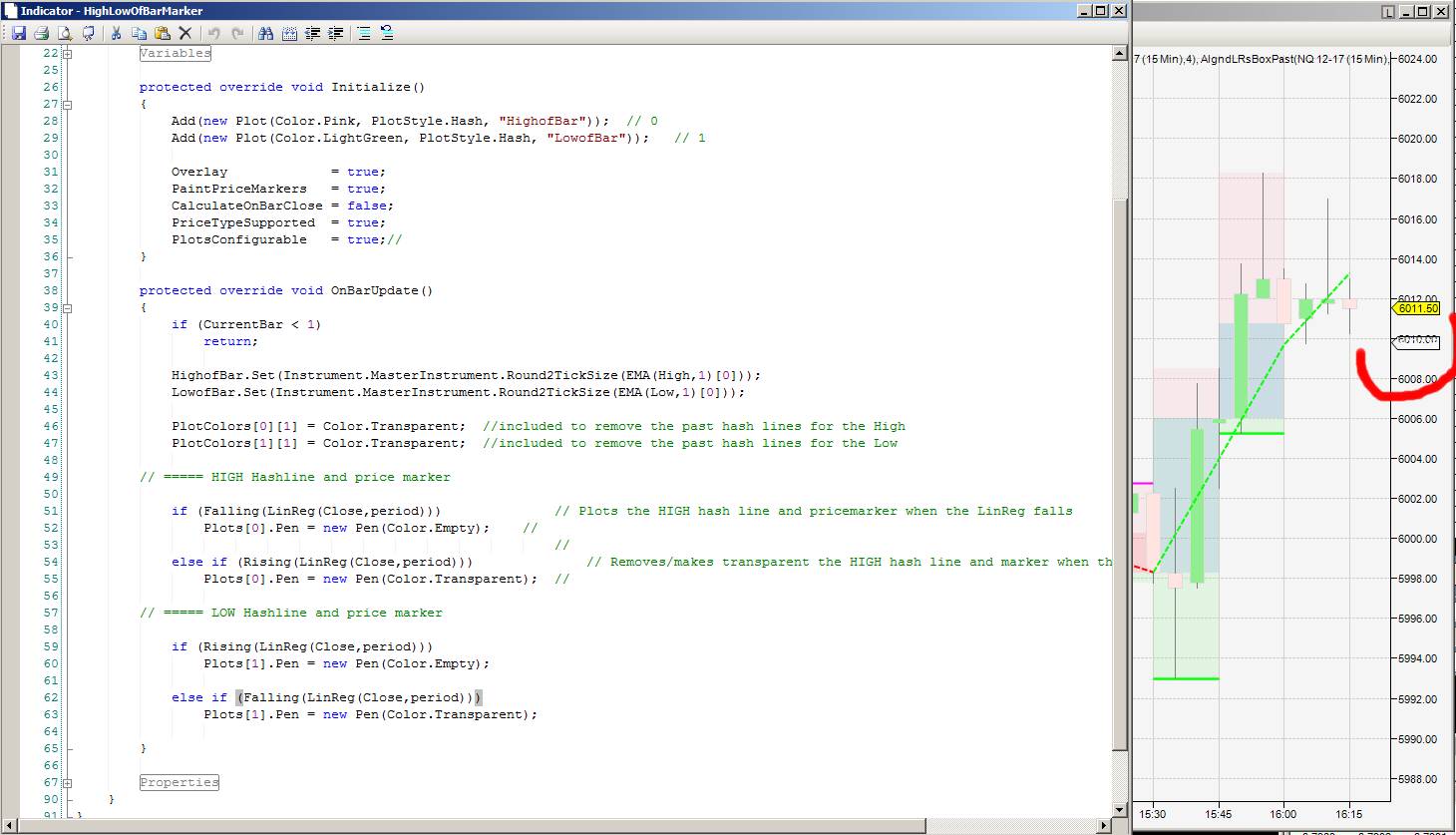Image resolution: width=1456 pixels, height=835 pixels.
Task: Click the OnBarUpdate method name on line 38
Action: tap(375, 290)
